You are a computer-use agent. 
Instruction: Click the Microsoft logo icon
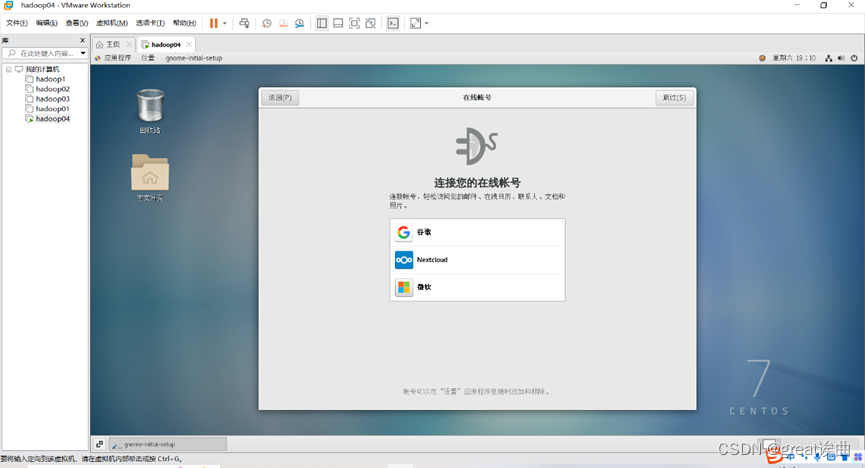(404, 288)
